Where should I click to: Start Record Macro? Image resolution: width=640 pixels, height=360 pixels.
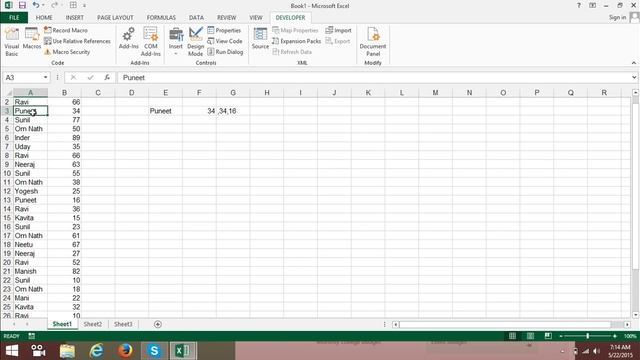point(66,30)
